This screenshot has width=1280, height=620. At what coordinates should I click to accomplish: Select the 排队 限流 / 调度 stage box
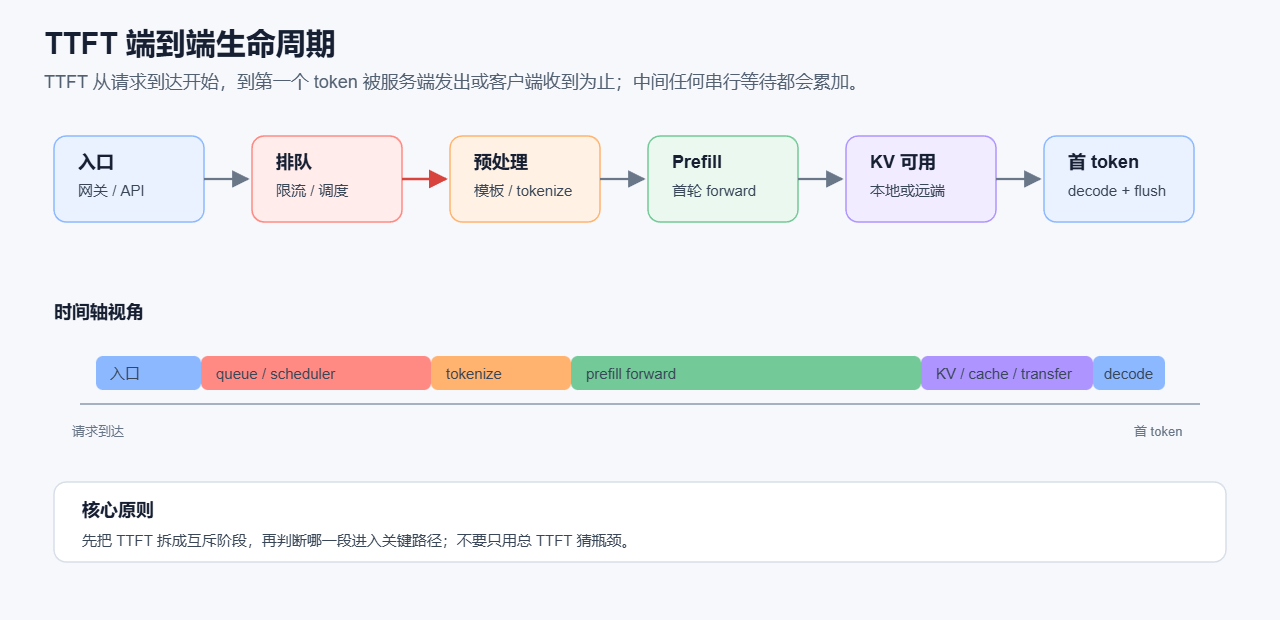pos(327,179)
